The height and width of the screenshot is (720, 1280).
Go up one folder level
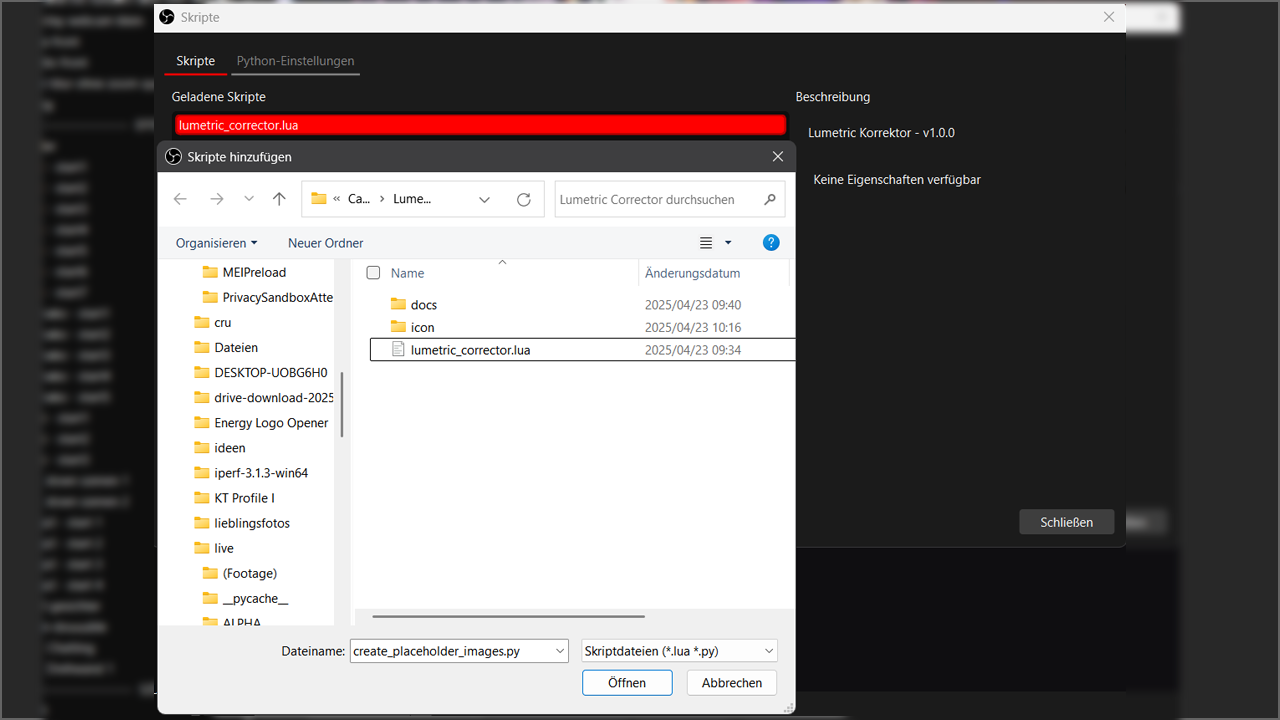pos(279,199)
